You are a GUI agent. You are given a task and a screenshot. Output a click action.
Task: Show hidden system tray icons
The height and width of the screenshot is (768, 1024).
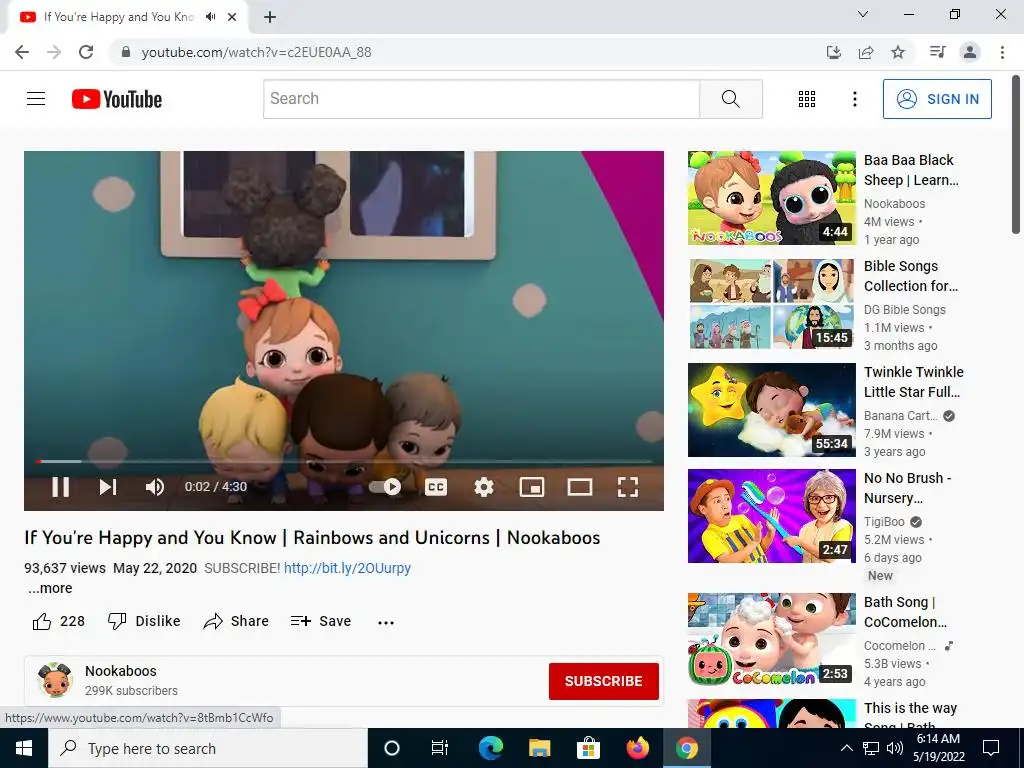pos(846,748)
